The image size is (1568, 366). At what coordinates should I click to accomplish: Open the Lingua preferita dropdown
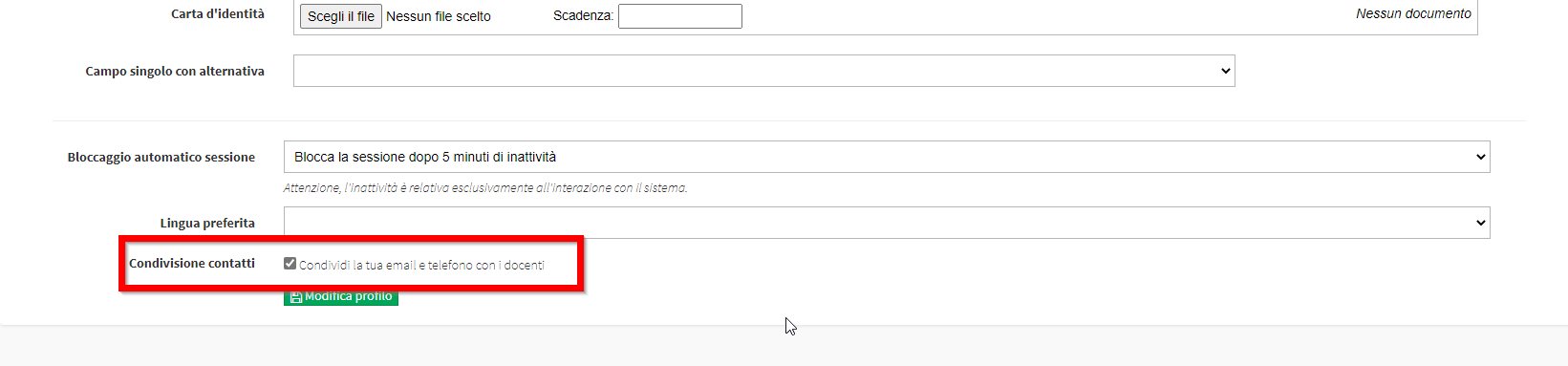(x=887, y=223)
